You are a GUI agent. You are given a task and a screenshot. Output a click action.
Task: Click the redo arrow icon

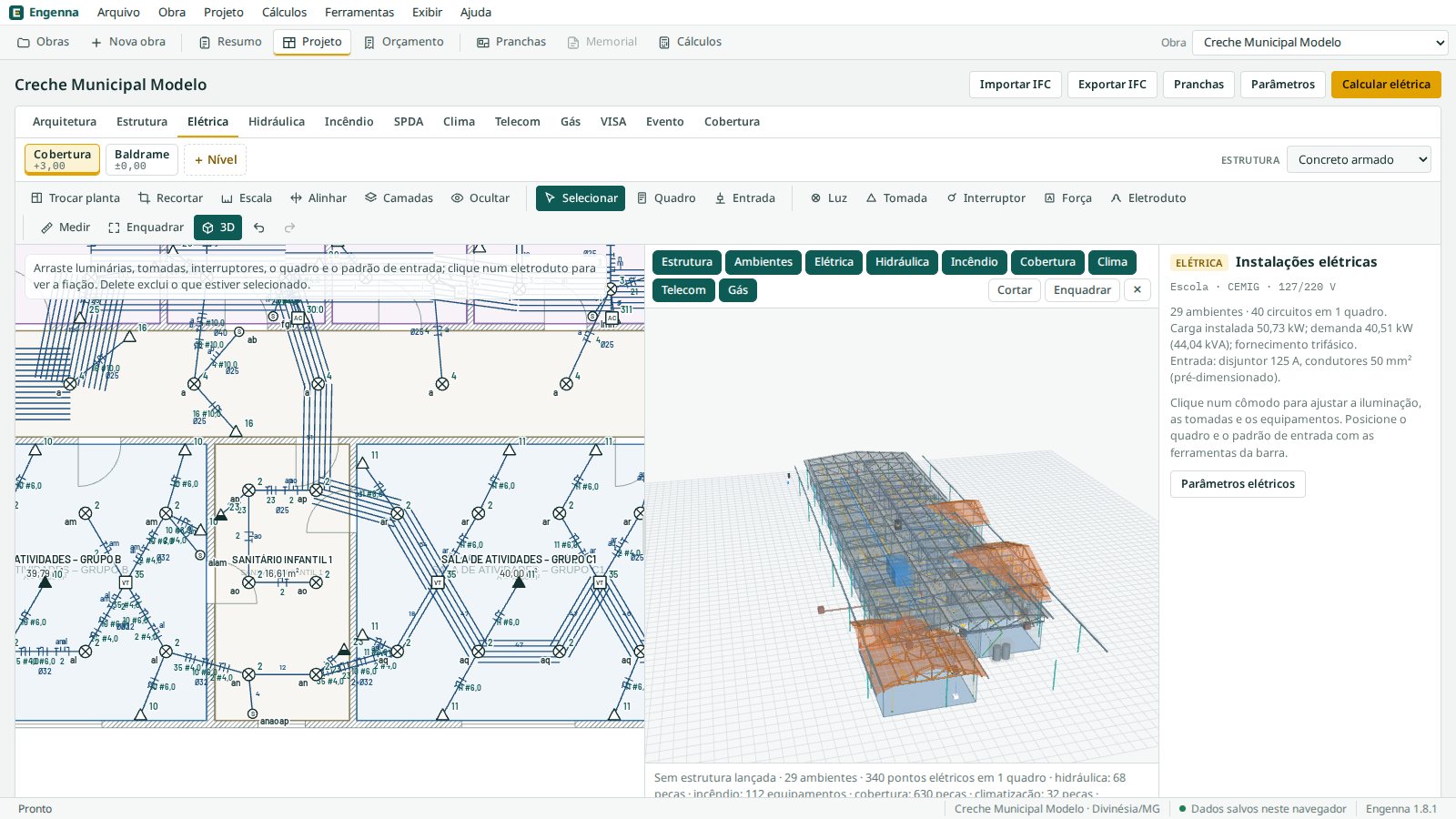click(x=289, y=227)
